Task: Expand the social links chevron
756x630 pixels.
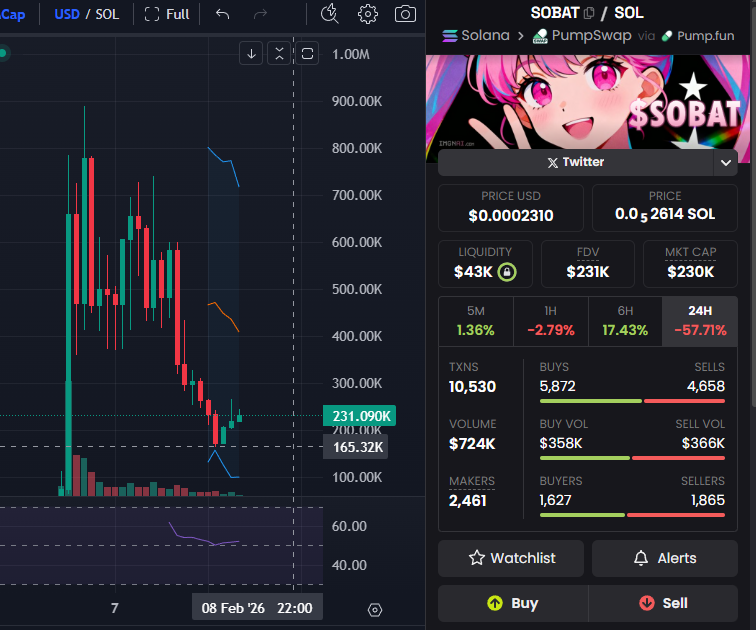Action: coord(726,162)
